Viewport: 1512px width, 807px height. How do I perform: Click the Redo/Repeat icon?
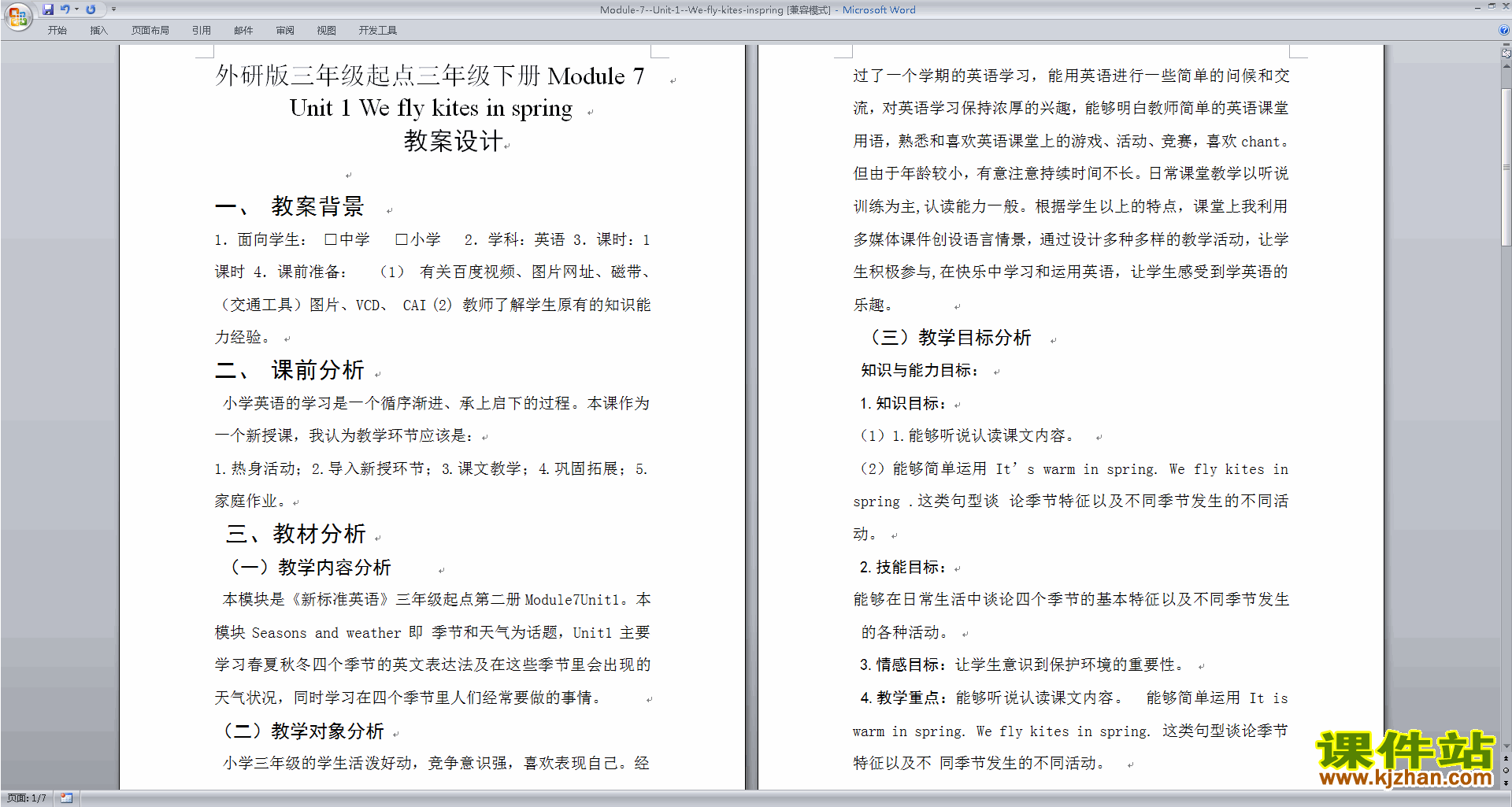click(91, 9)
